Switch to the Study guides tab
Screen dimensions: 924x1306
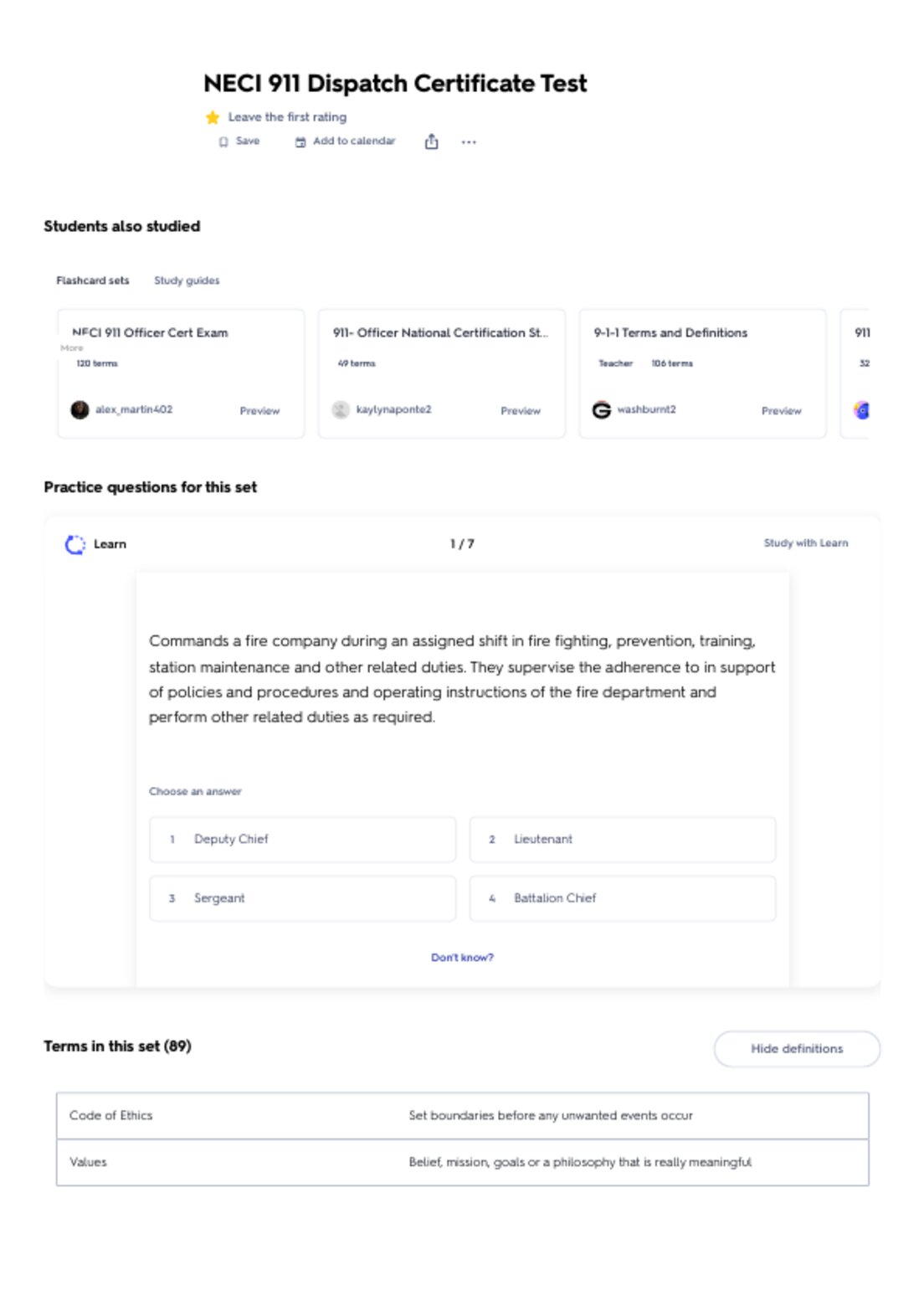(187, 280)
